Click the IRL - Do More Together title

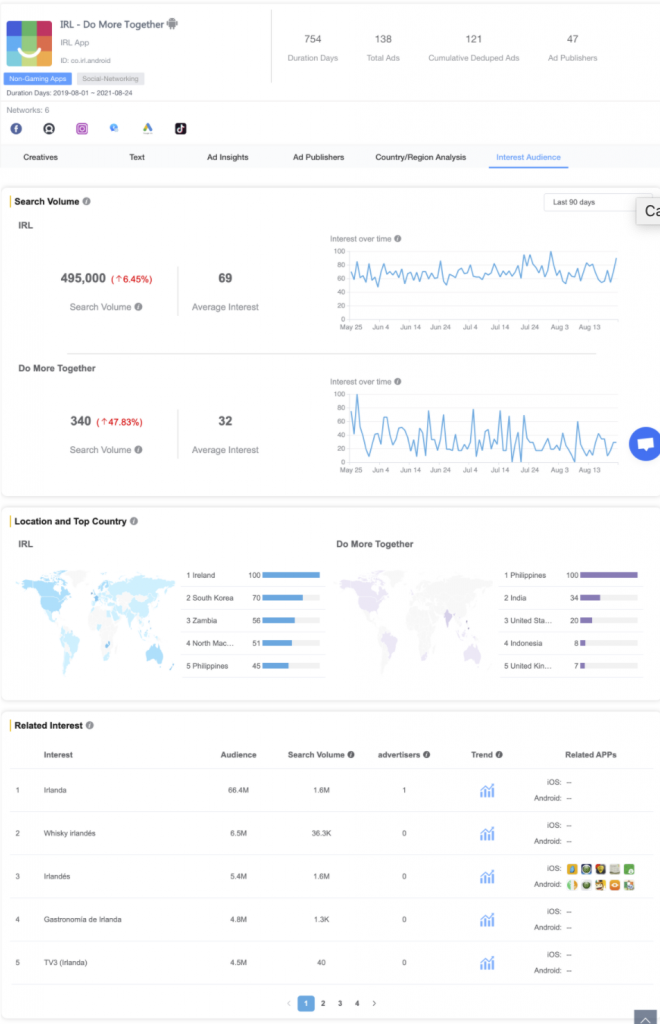[x=112, y=25]
